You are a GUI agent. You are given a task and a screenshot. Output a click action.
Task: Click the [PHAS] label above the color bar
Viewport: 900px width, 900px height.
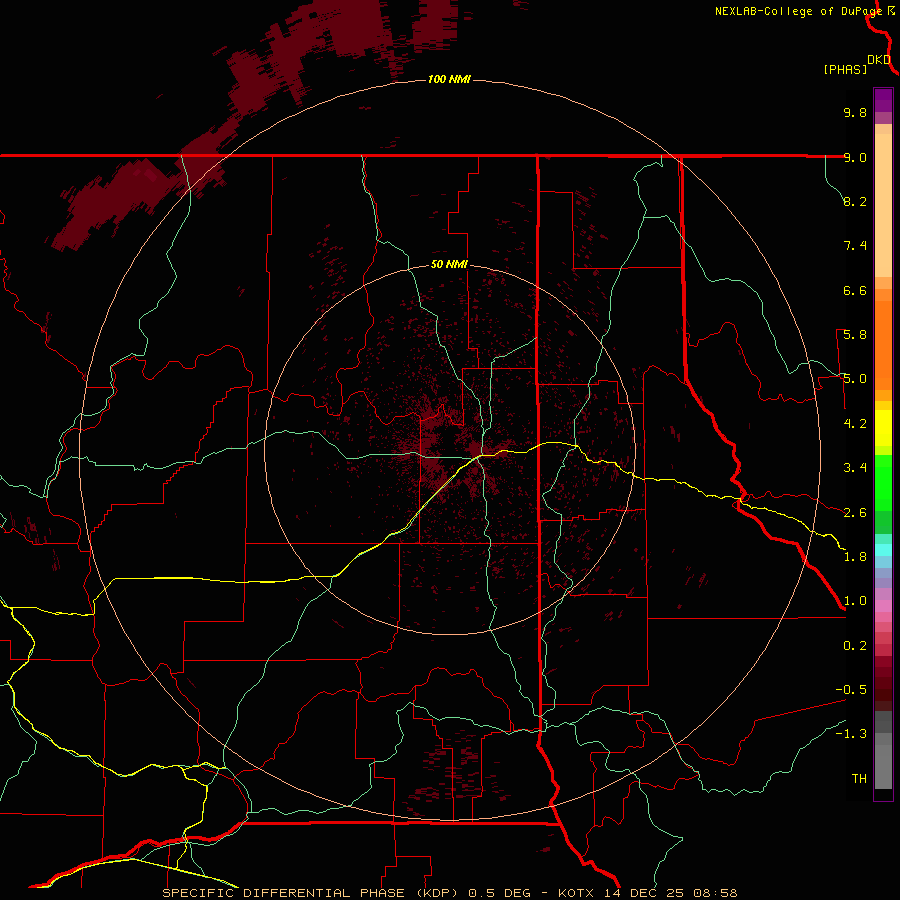tap(845, 69)
